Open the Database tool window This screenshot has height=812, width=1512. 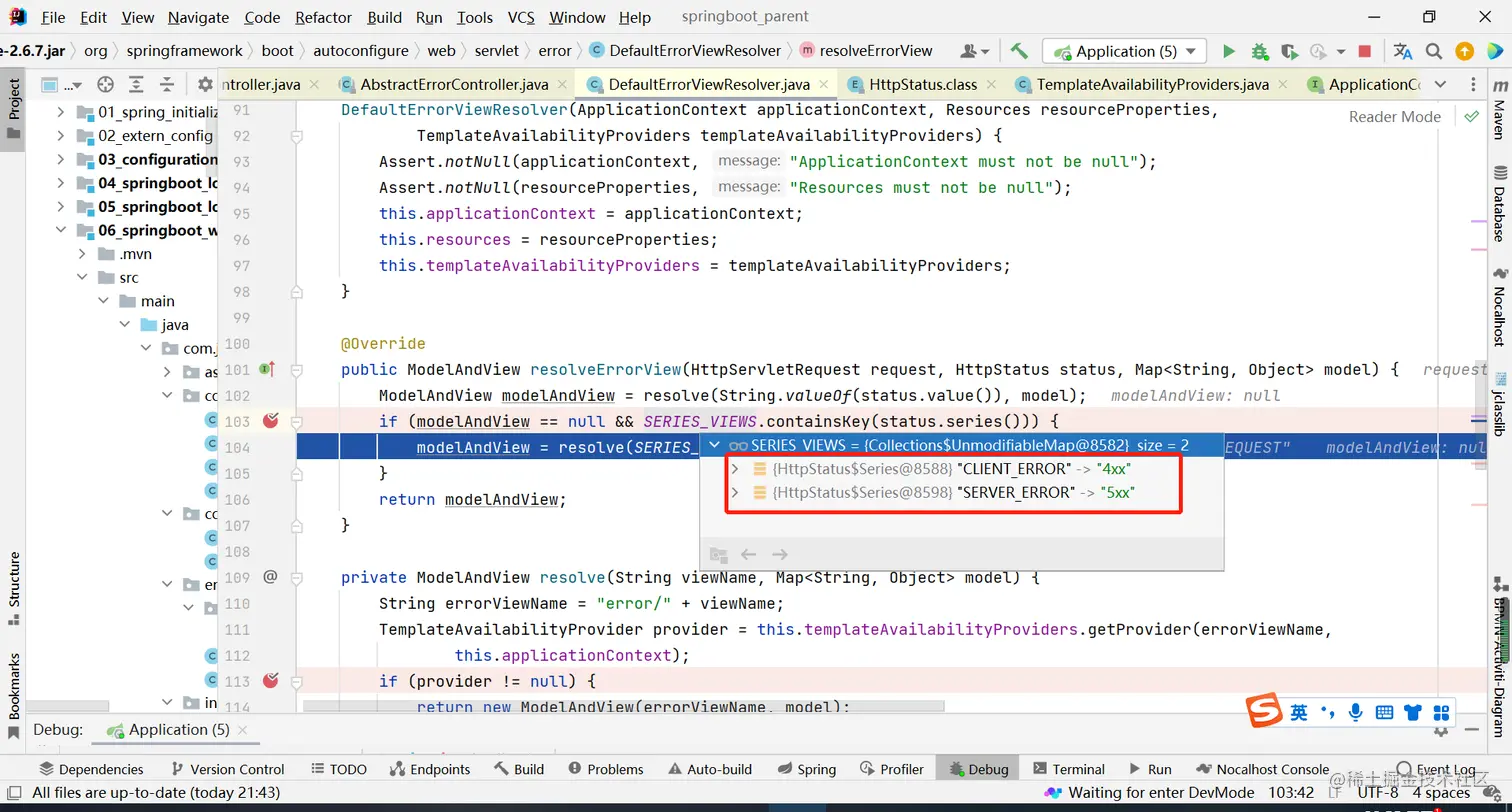coord(1499,204)
